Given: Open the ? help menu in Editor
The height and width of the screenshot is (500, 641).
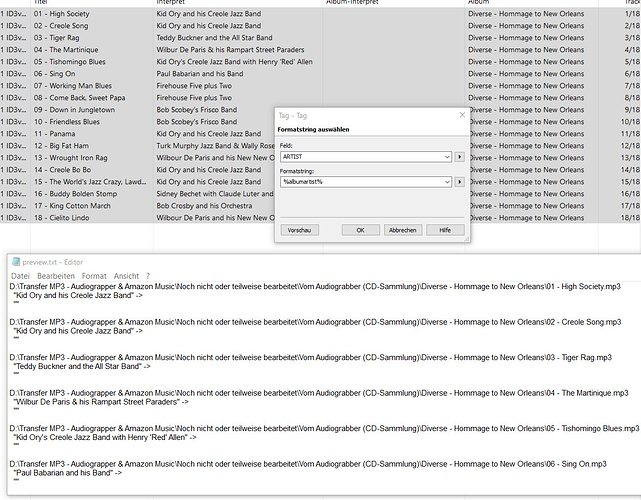Looking at the screenshot, I should click(x=148, y=276).
